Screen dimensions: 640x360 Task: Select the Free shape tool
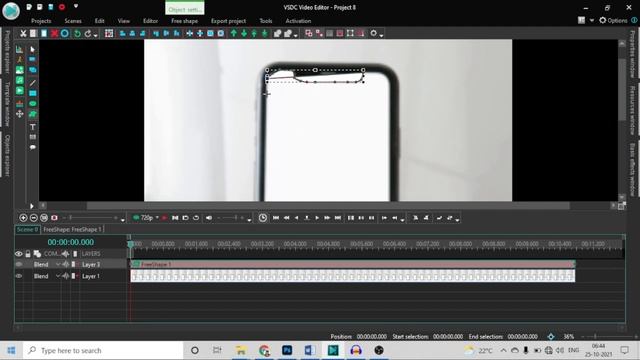[33, 114]
